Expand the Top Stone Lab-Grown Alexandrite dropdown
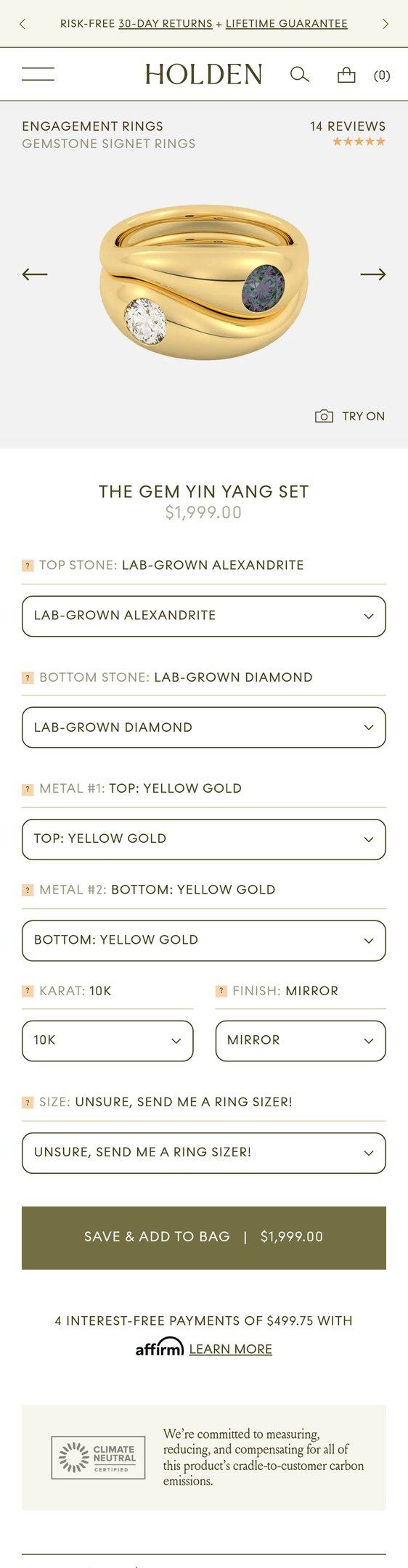408x1568 pixels. (204, 616)
